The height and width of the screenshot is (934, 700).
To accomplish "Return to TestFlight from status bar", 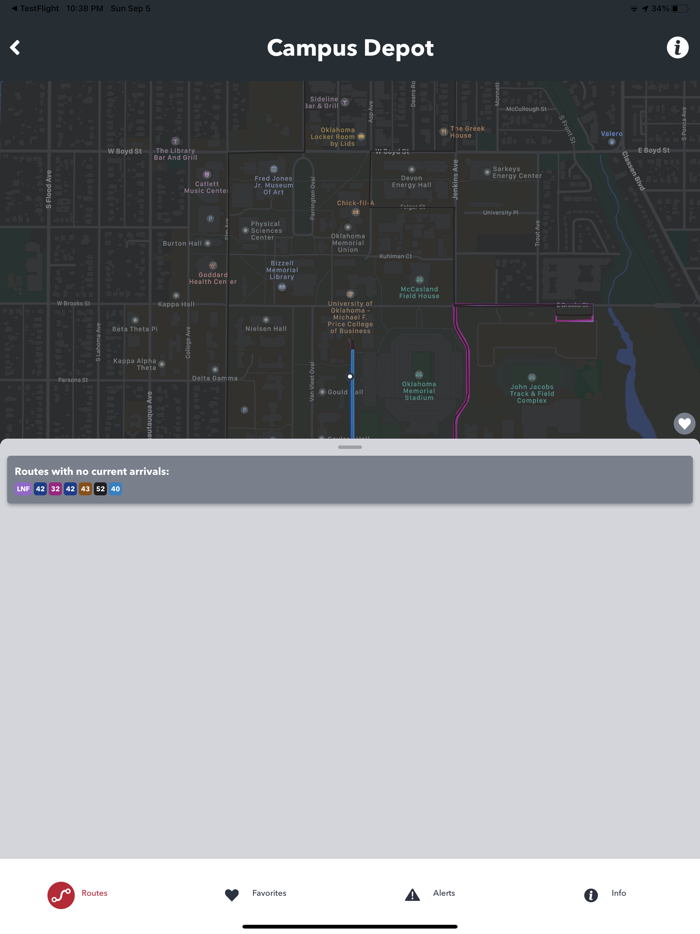I will click(35, 8).
